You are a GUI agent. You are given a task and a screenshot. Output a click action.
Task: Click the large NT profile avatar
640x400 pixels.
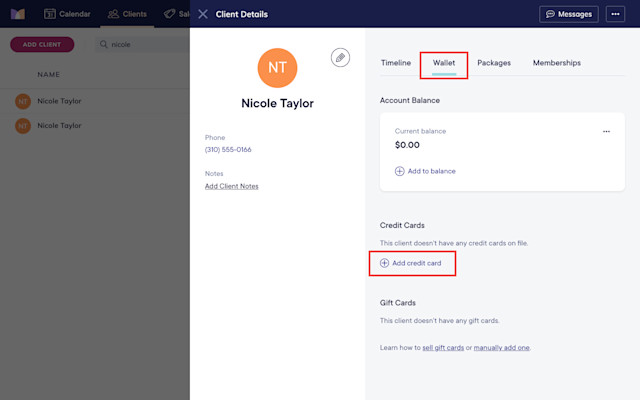[278, 68]
